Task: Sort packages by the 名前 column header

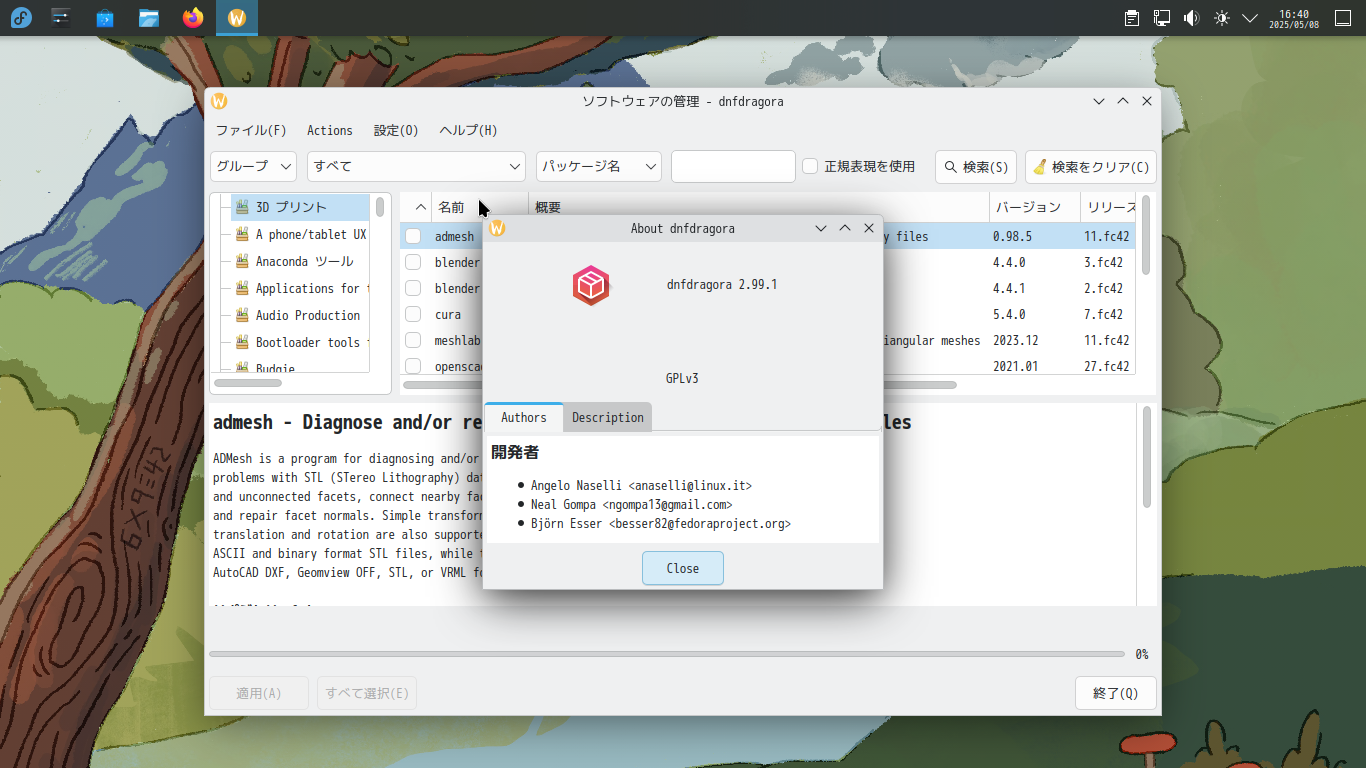Action: click(480, 207)
